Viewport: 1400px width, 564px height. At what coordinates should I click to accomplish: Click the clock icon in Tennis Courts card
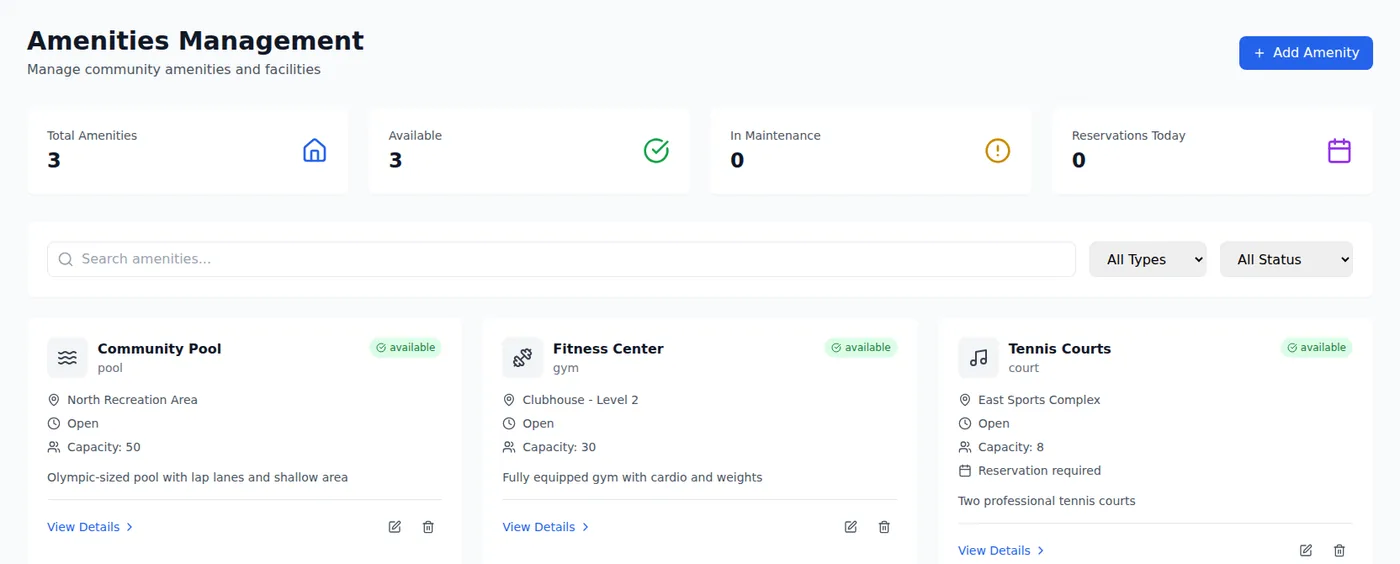click(x=965, y=424)
